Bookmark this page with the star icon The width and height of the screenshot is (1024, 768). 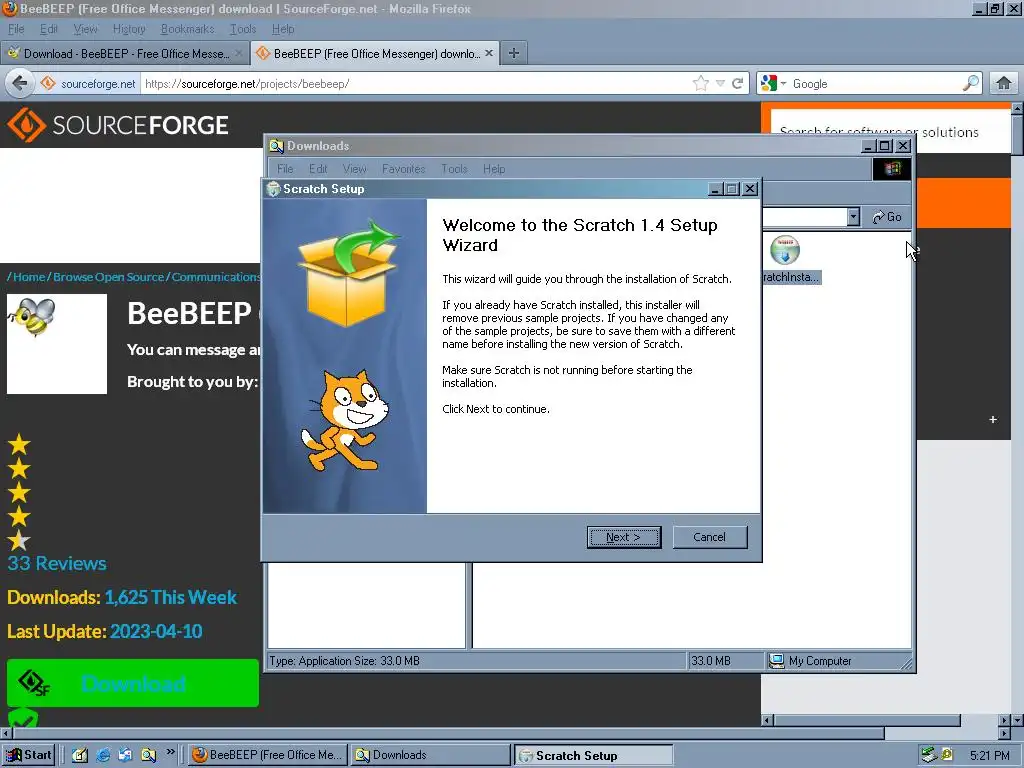point(701,83)
